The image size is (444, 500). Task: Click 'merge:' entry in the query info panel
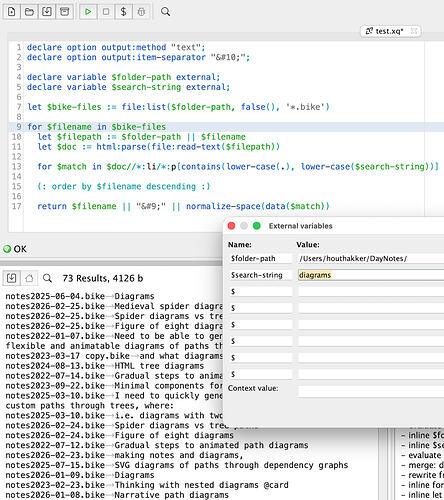422,465
